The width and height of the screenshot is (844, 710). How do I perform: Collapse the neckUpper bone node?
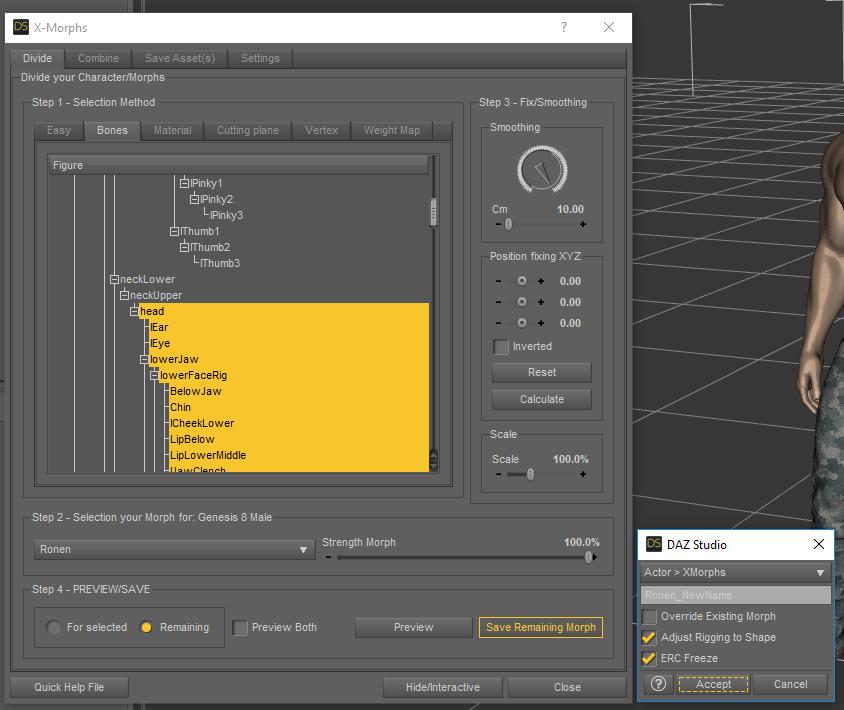coord(124,295)
